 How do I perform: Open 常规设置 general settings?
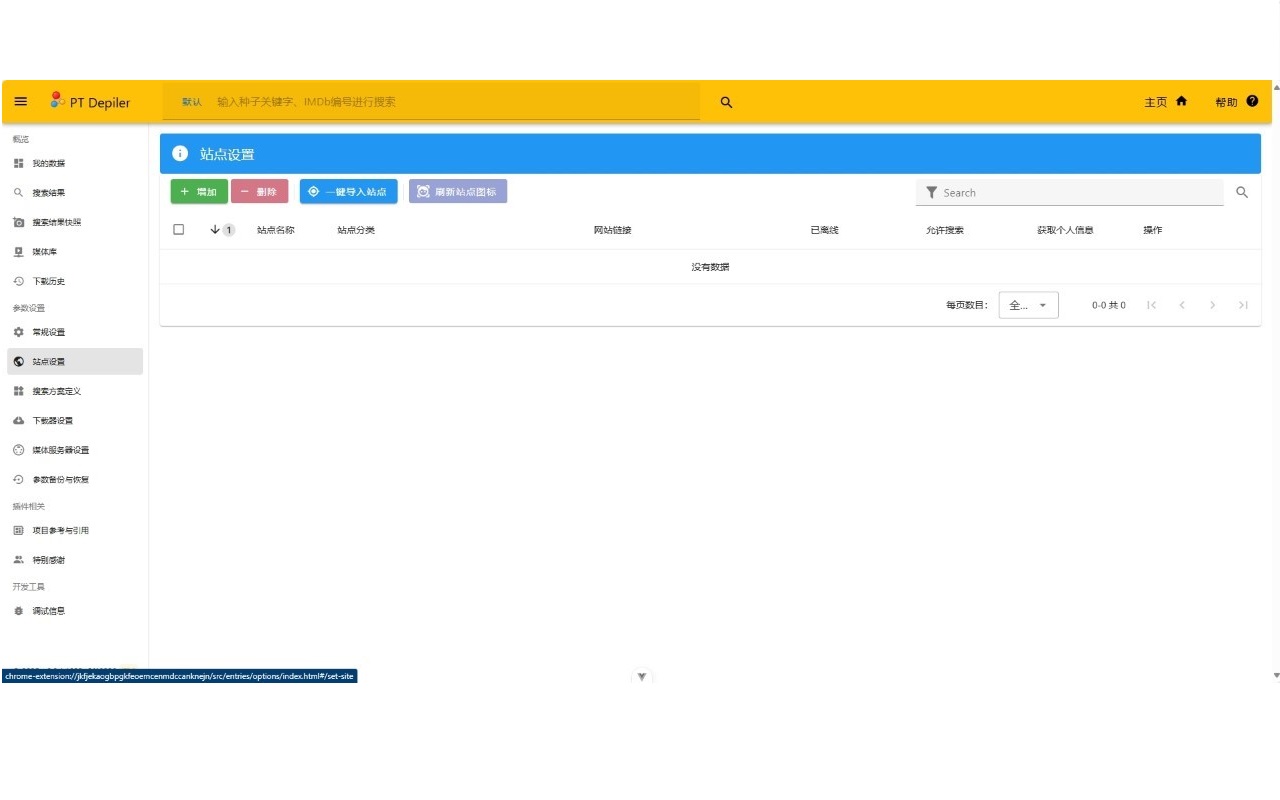click(x=75, y=332)
